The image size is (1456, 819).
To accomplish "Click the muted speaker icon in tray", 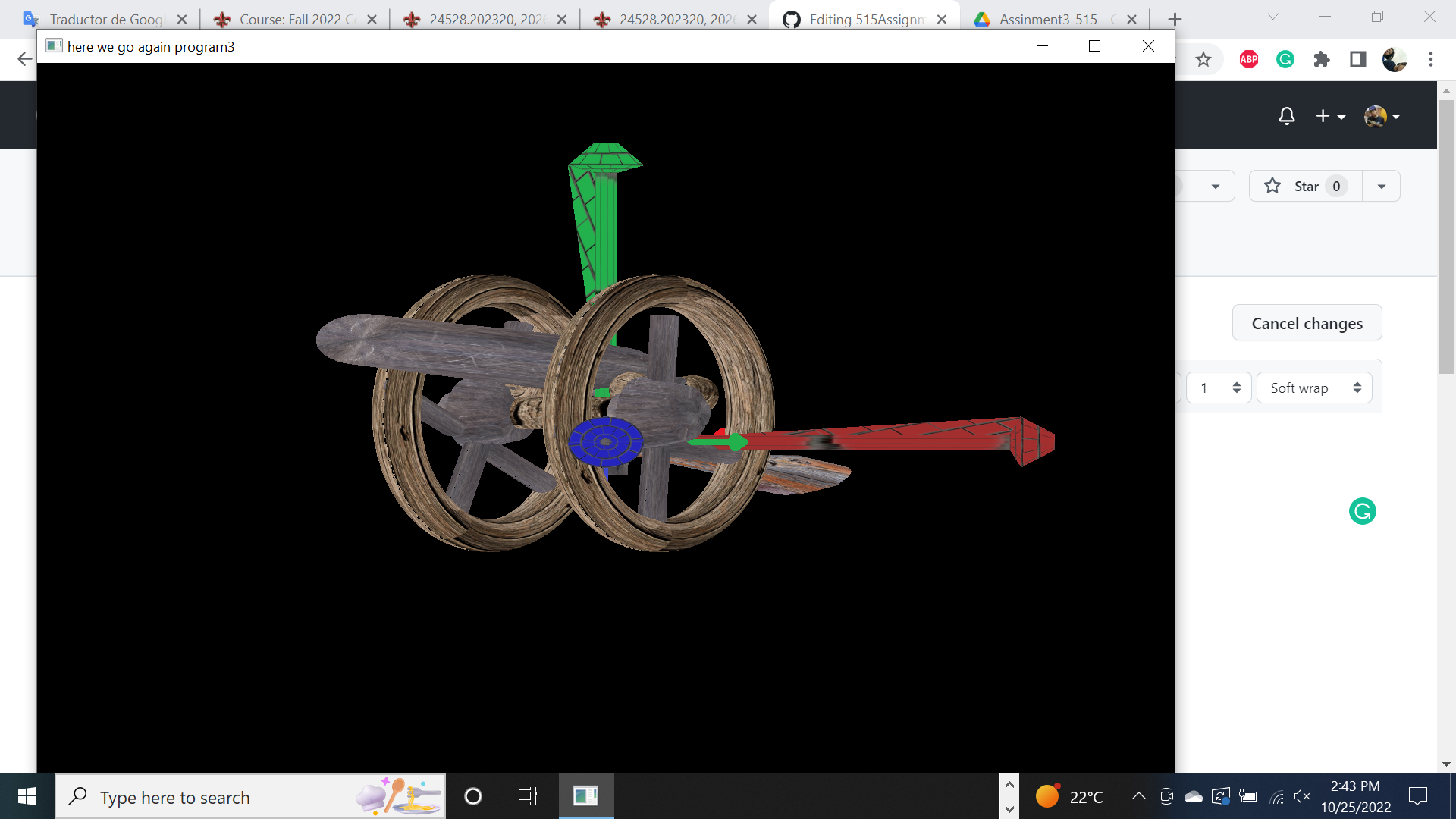I will coord(1303,797).
